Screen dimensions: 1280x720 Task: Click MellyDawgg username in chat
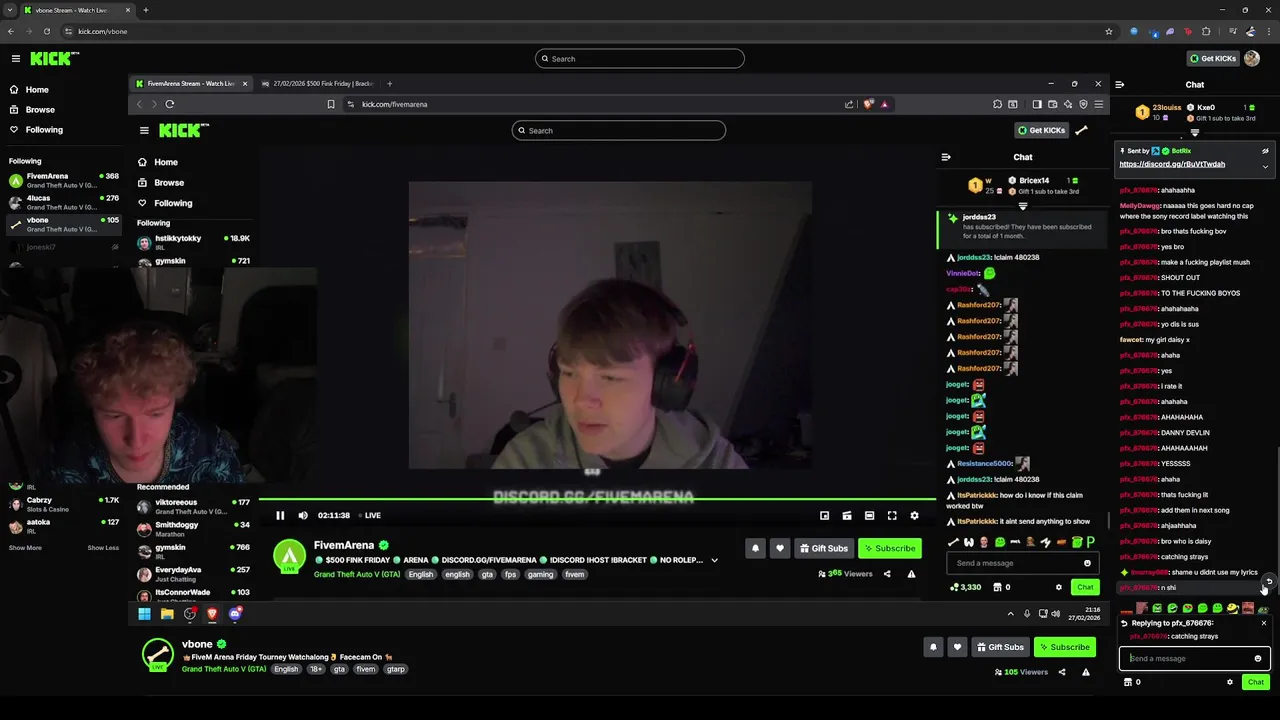pos(1139,206)
